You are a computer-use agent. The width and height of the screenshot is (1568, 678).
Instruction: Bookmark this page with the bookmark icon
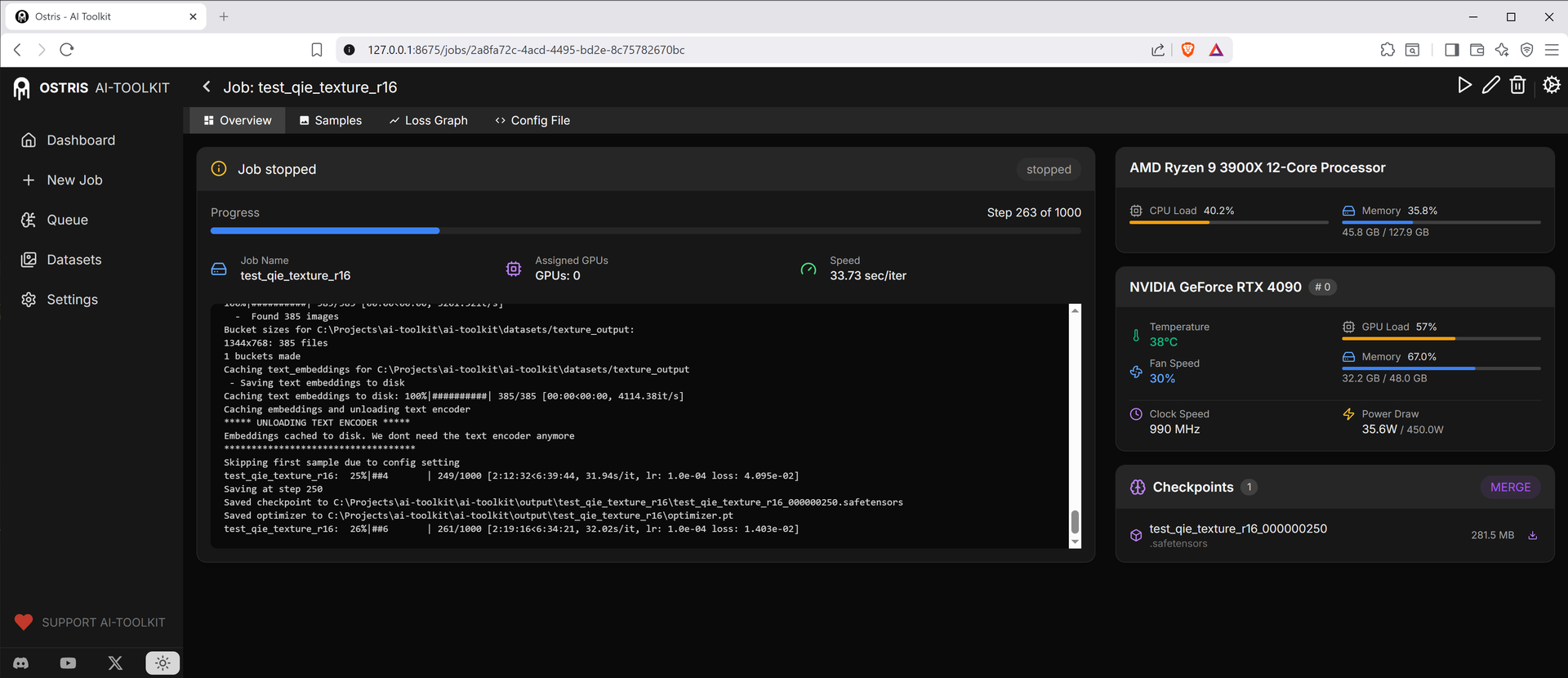click(x=317, y=50)
